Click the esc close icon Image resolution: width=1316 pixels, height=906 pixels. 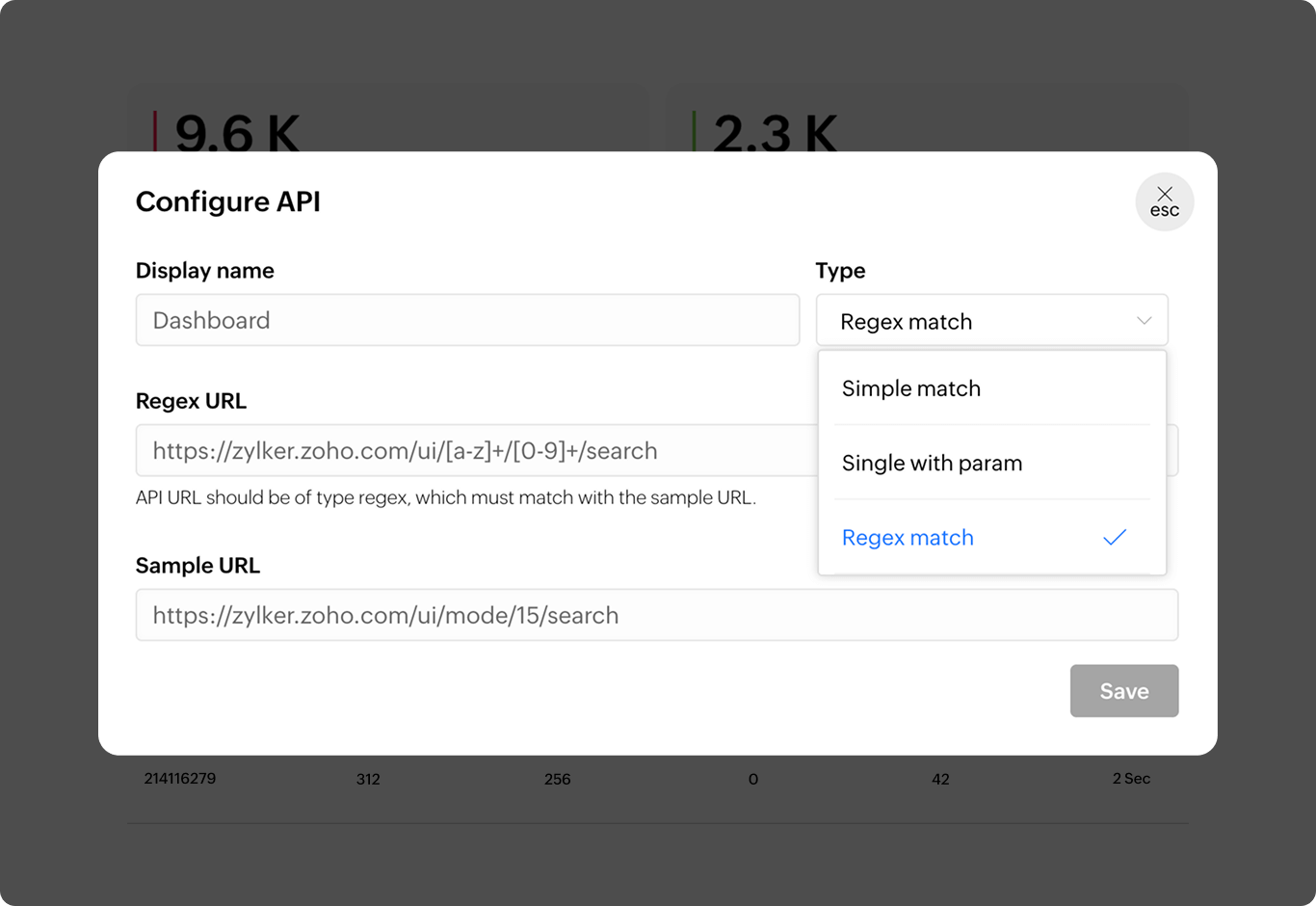tap(1164, 201)
